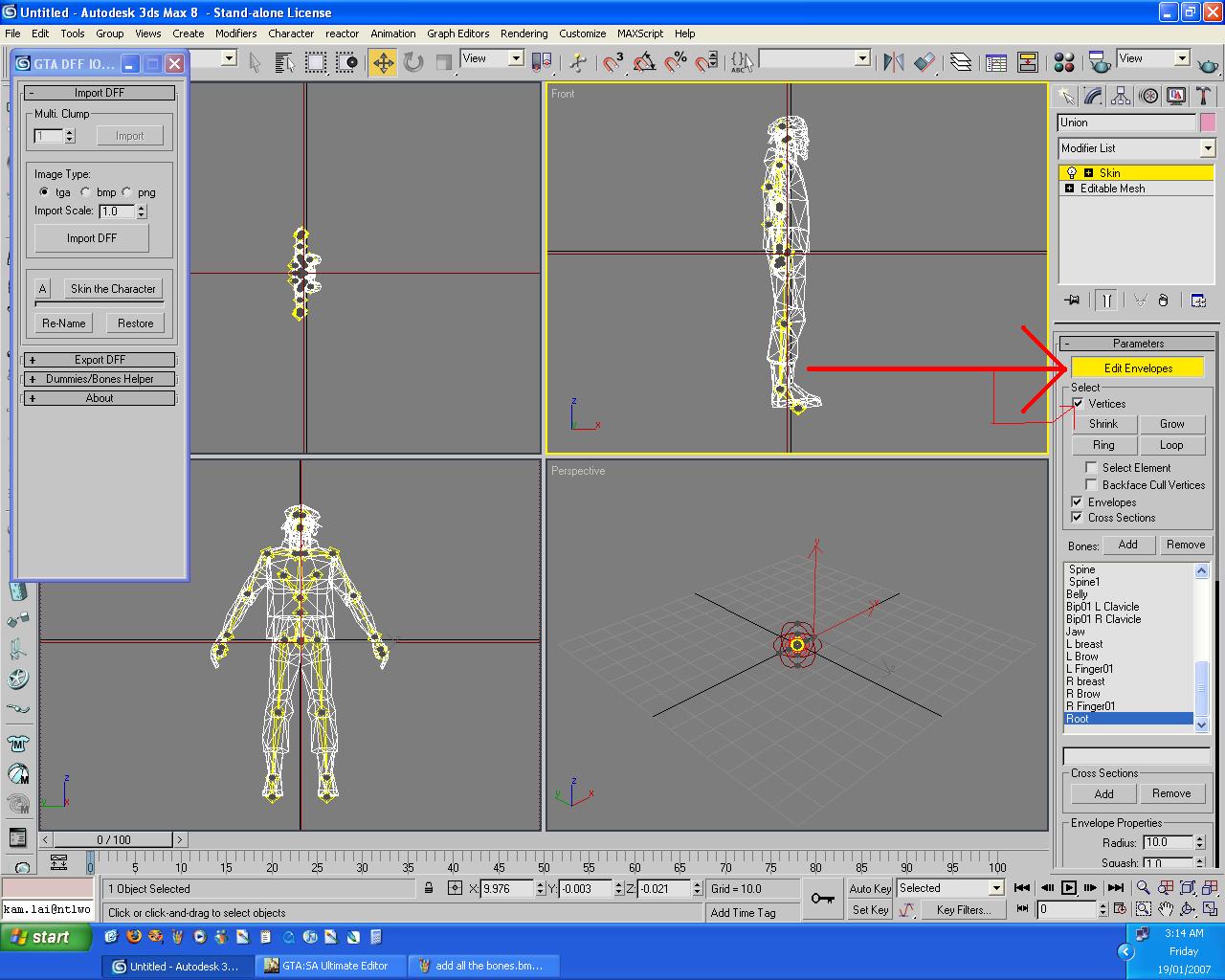The width and height of the screenshot is (1225, 980).
Task: Click the Skin the Character button
Action: (113, 289)
